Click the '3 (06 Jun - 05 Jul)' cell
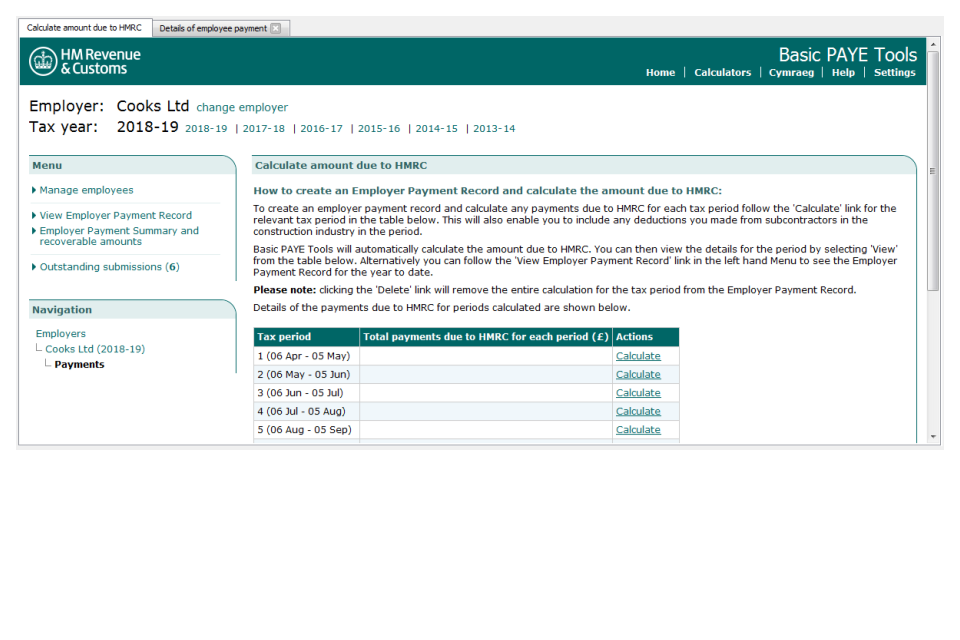 307,393
